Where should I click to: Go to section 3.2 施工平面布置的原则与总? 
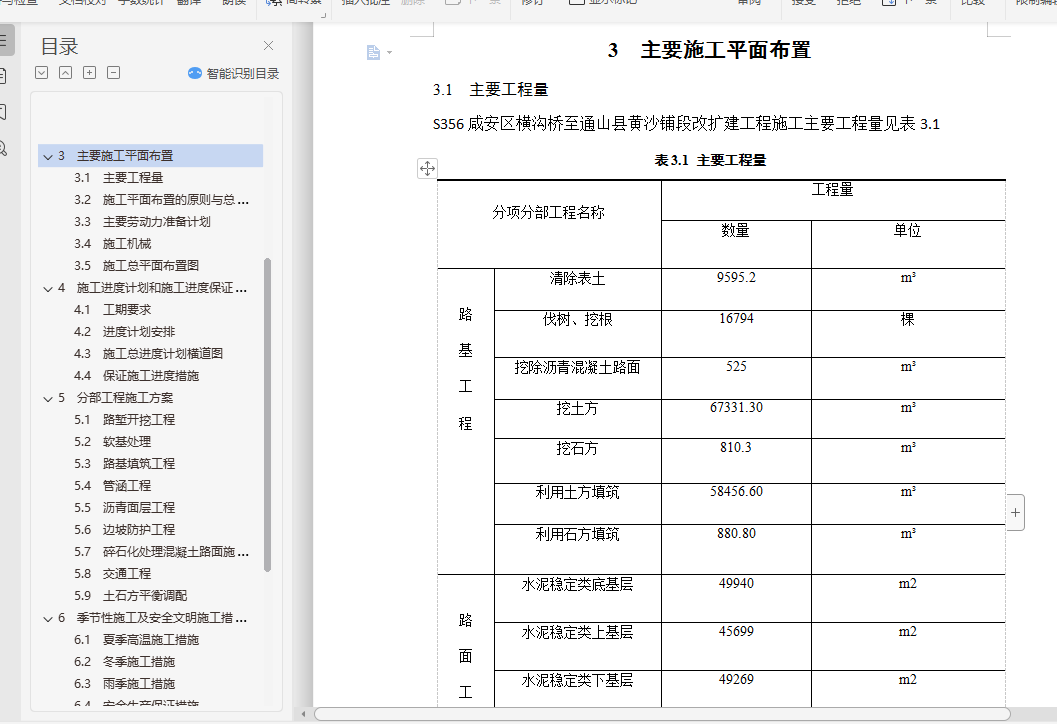click(x=162, y=200)
